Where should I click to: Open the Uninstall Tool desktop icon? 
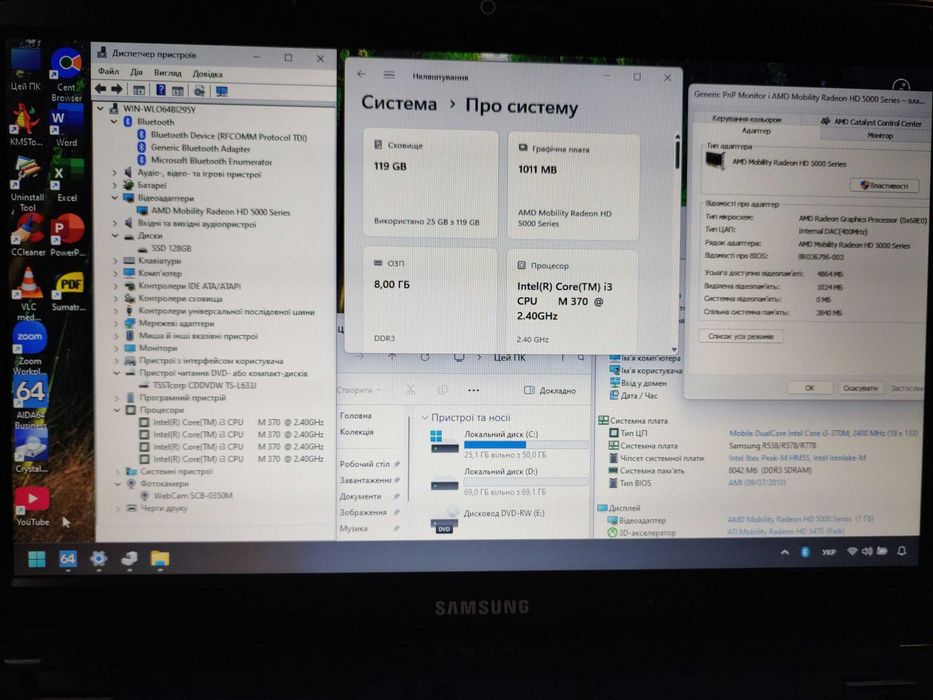[x=27, y=185]
